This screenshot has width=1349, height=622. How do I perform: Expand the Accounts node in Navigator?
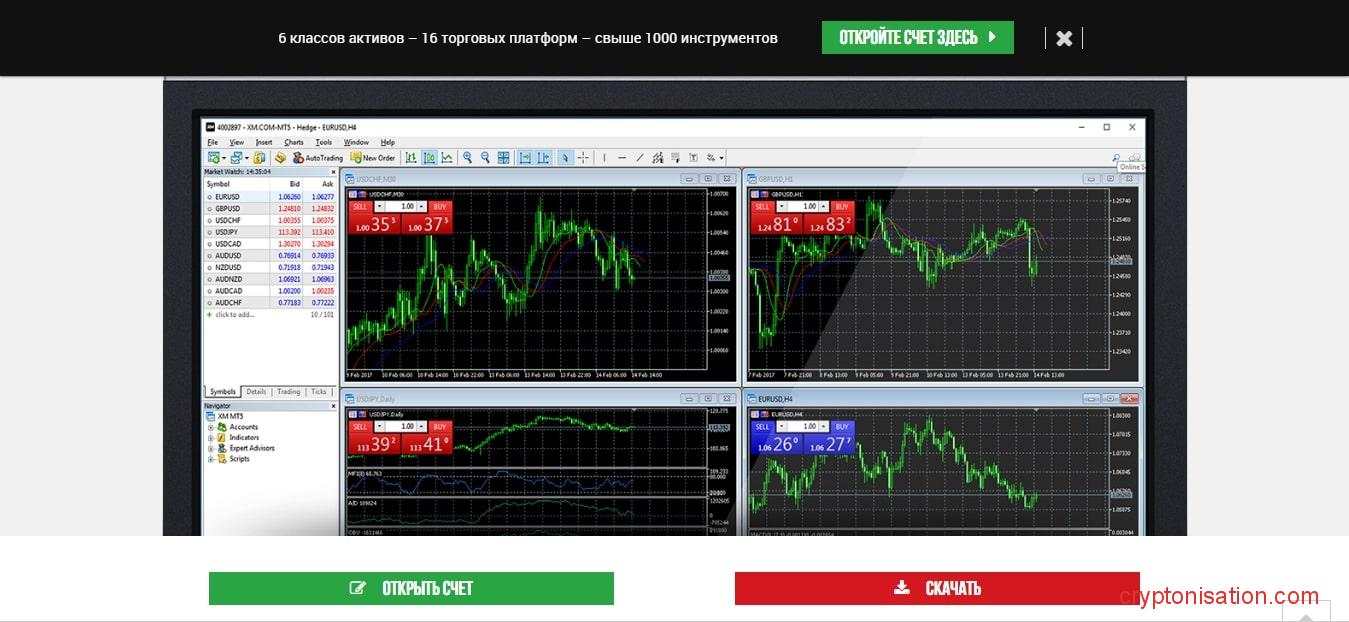click(x=211, y=427)
